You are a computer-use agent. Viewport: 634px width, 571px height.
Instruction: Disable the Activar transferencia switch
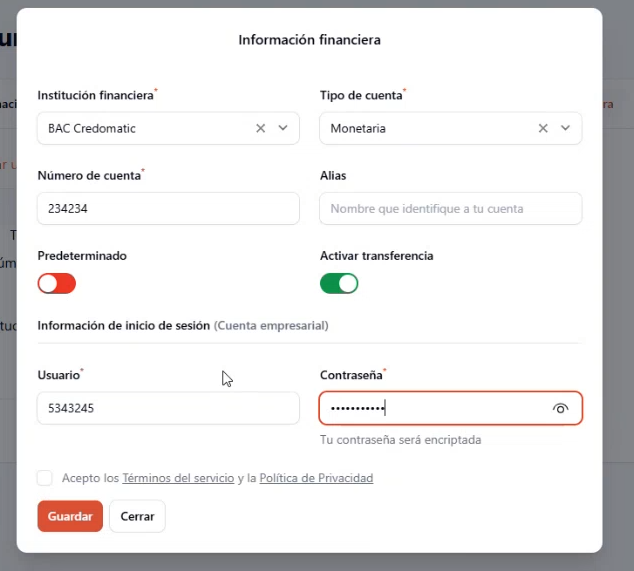pos(339,283)
